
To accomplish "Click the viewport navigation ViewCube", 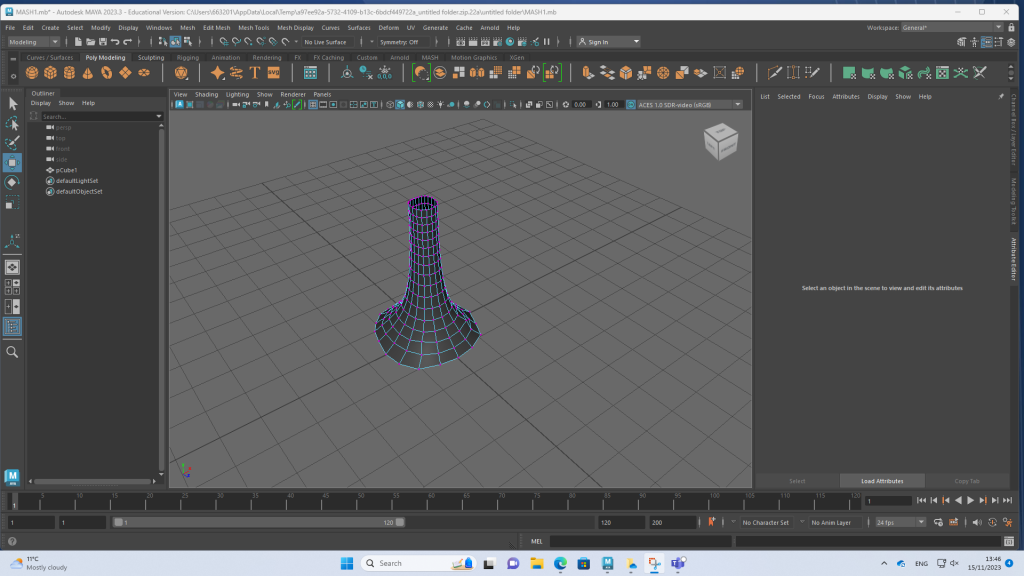I will 721,141.
